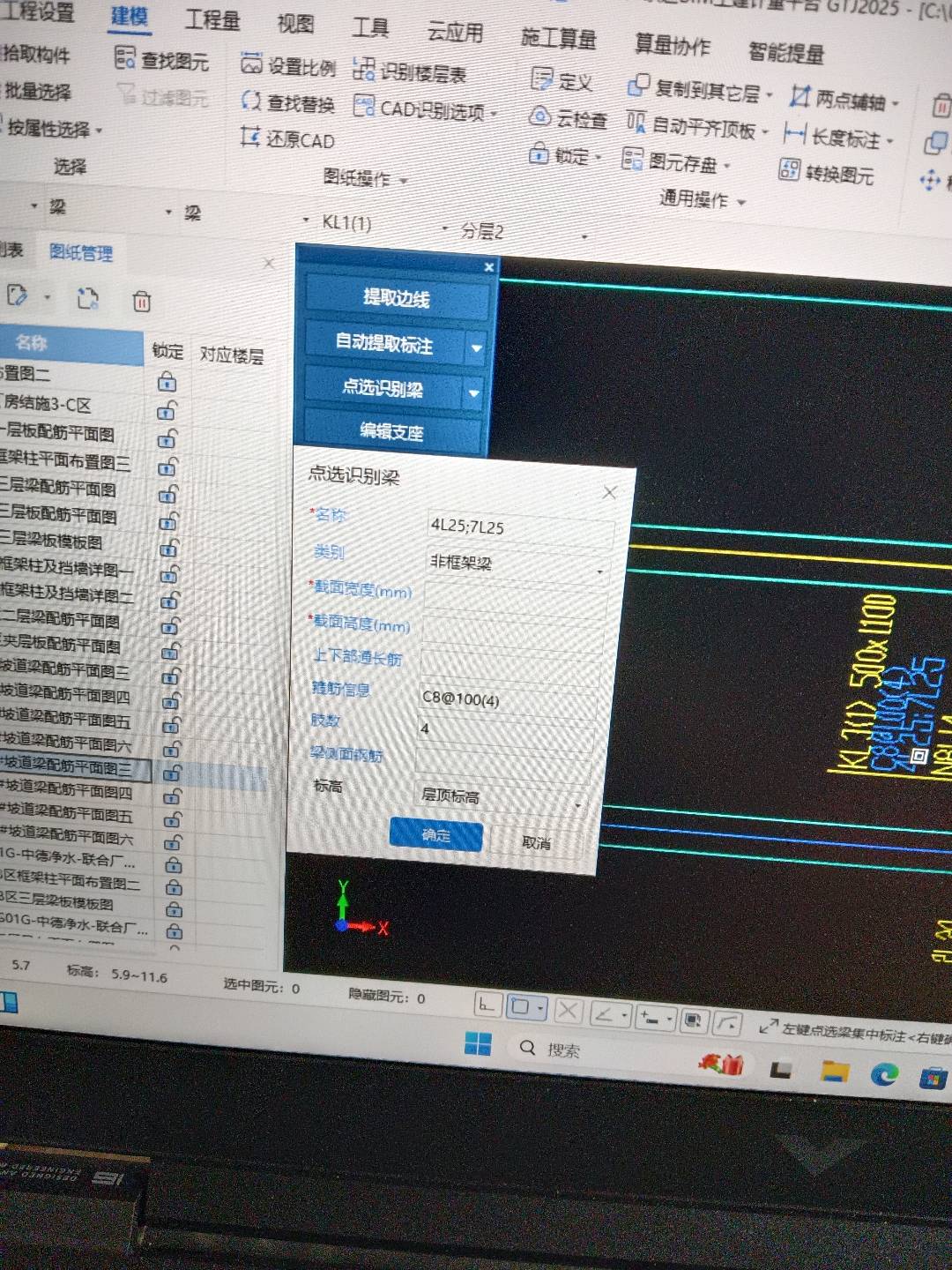Click the 自动提取标注 button

click(x=385, y=343)
